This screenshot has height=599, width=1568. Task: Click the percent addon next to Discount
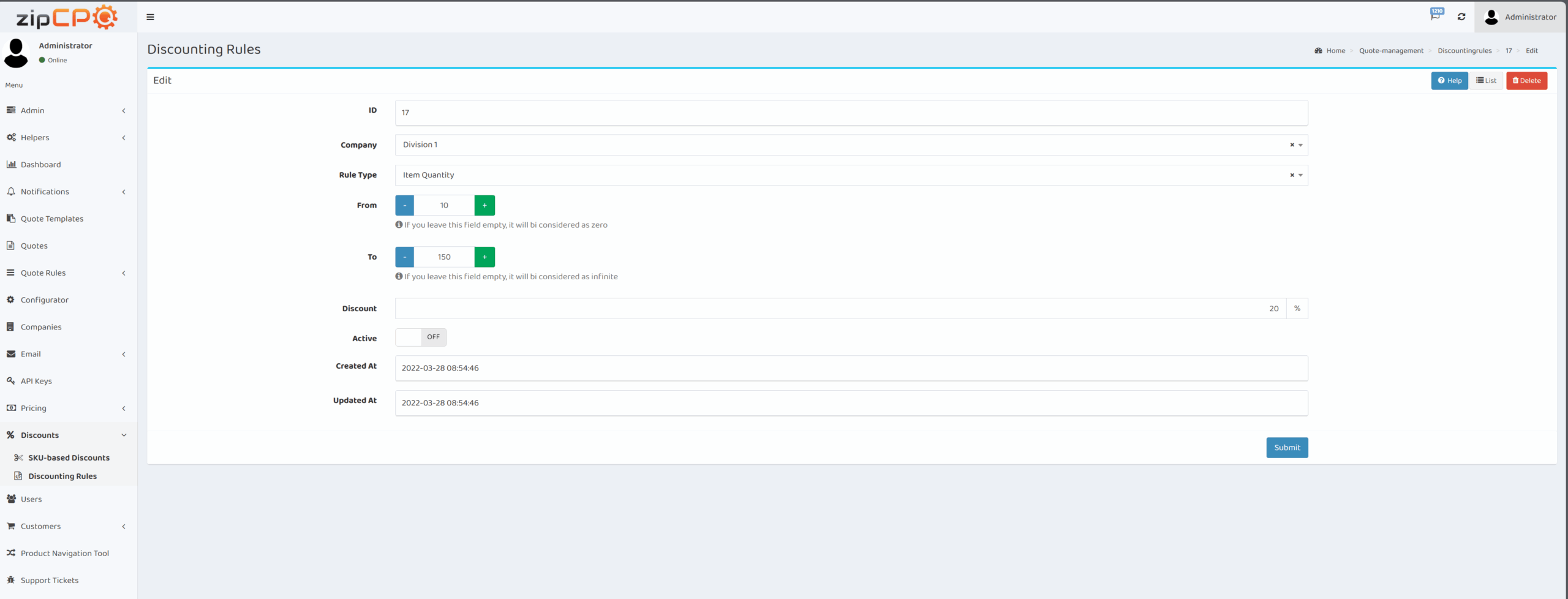(1297, 309)
